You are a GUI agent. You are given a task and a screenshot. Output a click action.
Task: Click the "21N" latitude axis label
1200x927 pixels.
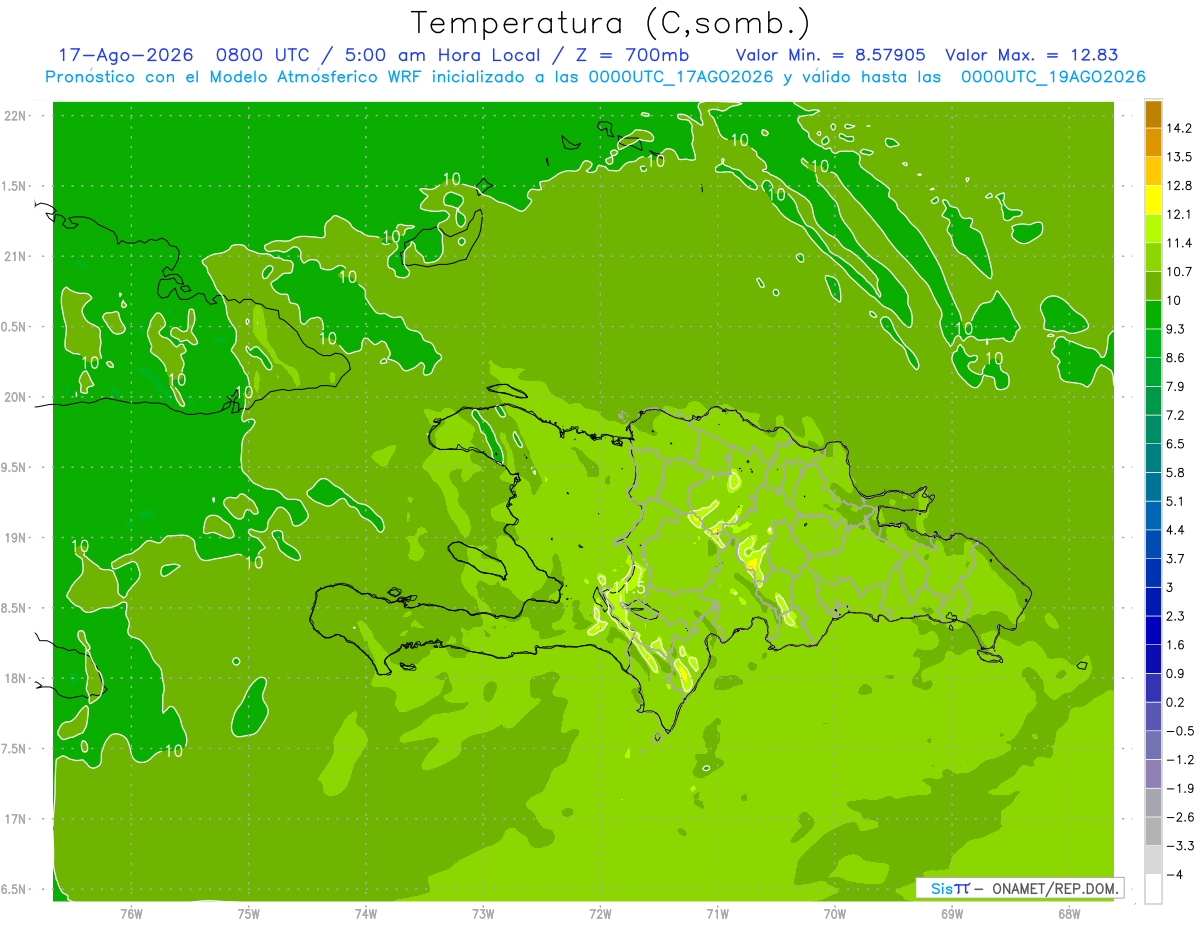tap(15, 257)
